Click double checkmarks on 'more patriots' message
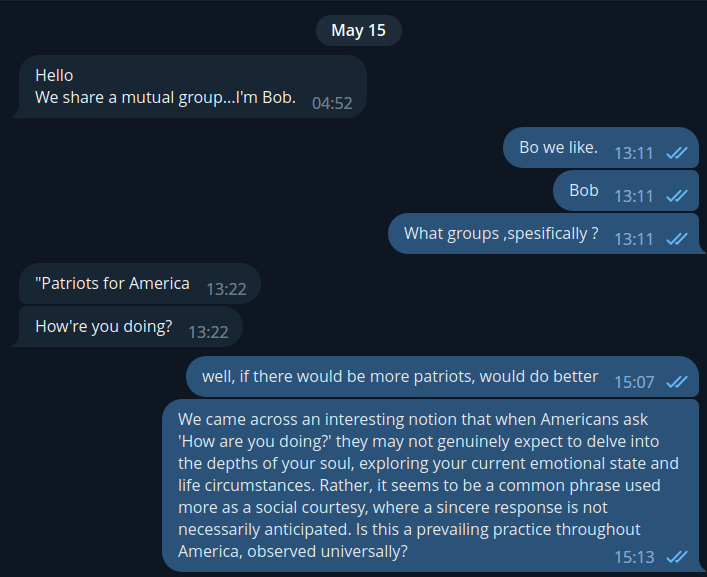Image resolution: width=707 pixels, height=577 pixels. click(x=676, y=381)
